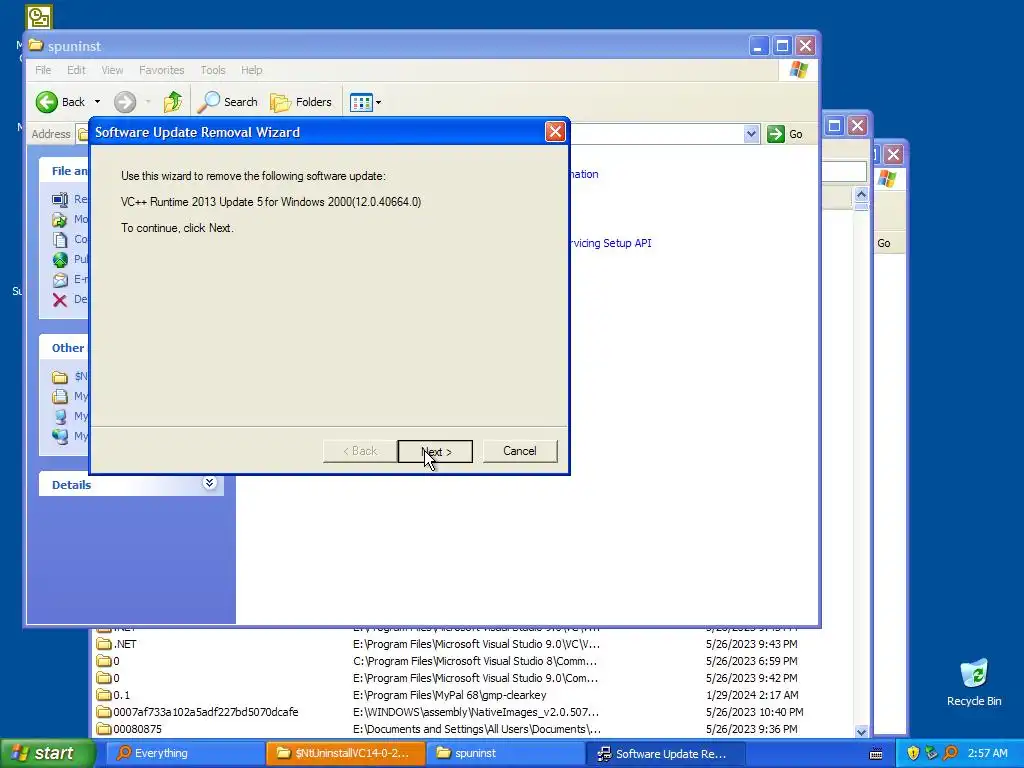Click My Network Places icon in Other Places

[x=60, y=436]
